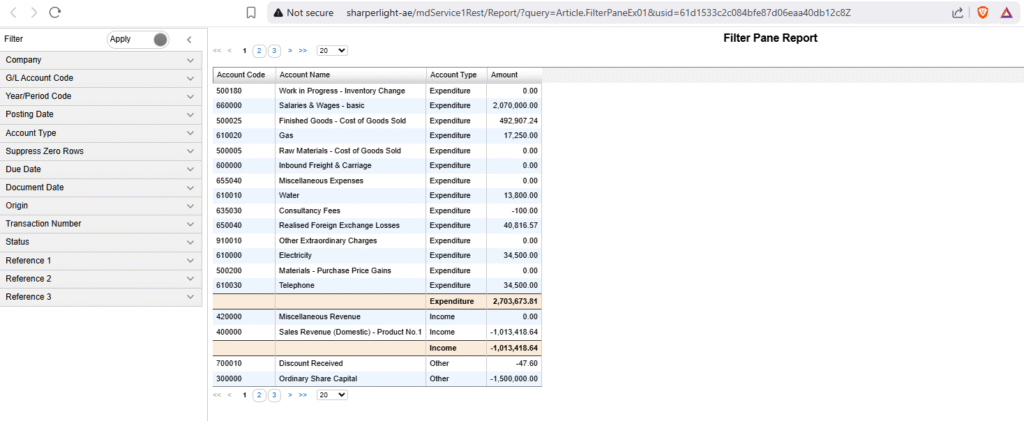This screenshot has width=1024, height=421.
Task: Go to next page in top pager
Action: pyautogui.click(x=290, y=50)
